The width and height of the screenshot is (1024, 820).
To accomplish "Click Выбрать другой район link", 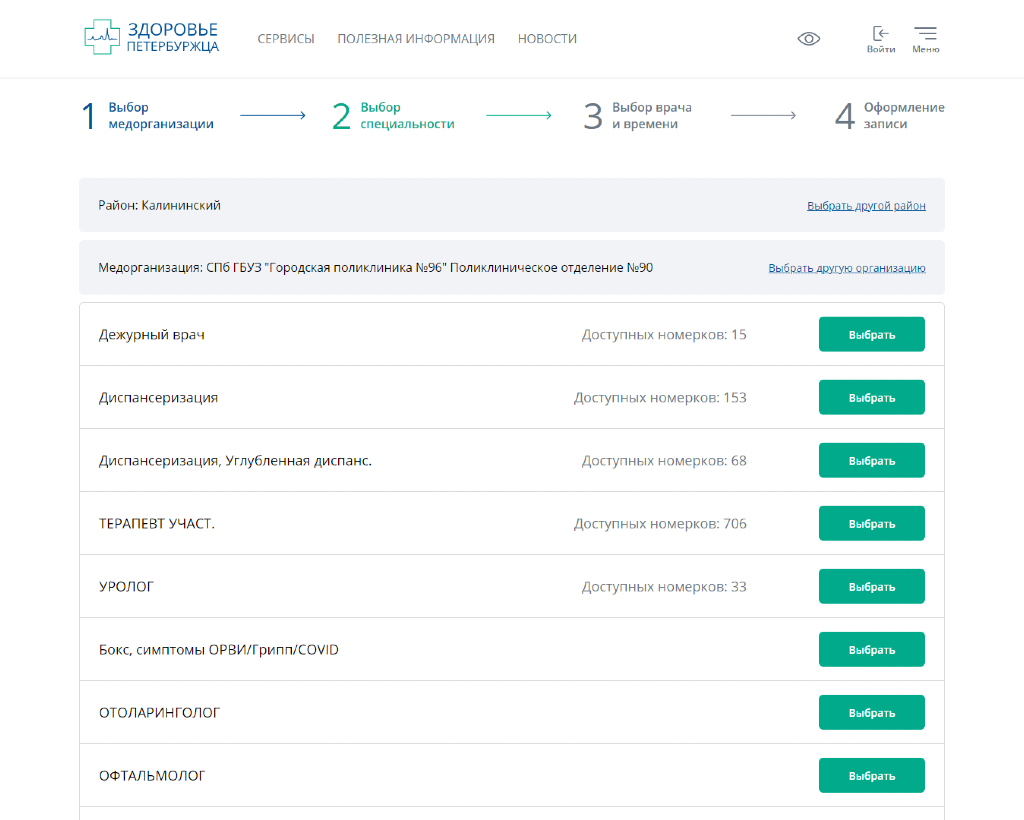I will 866,206.
